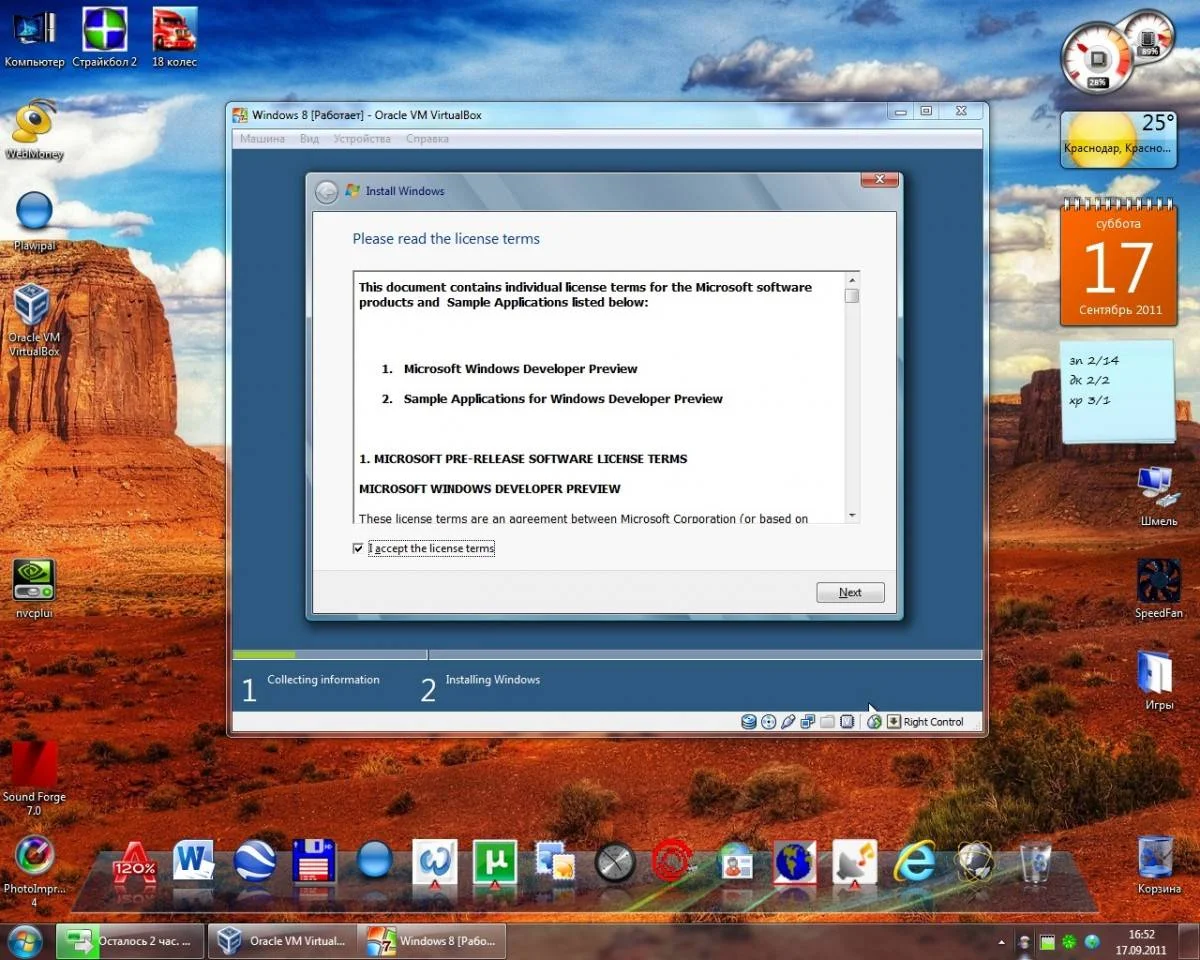Switch to the Windows 8 [Работает] taskbar button

coord(431,941)
